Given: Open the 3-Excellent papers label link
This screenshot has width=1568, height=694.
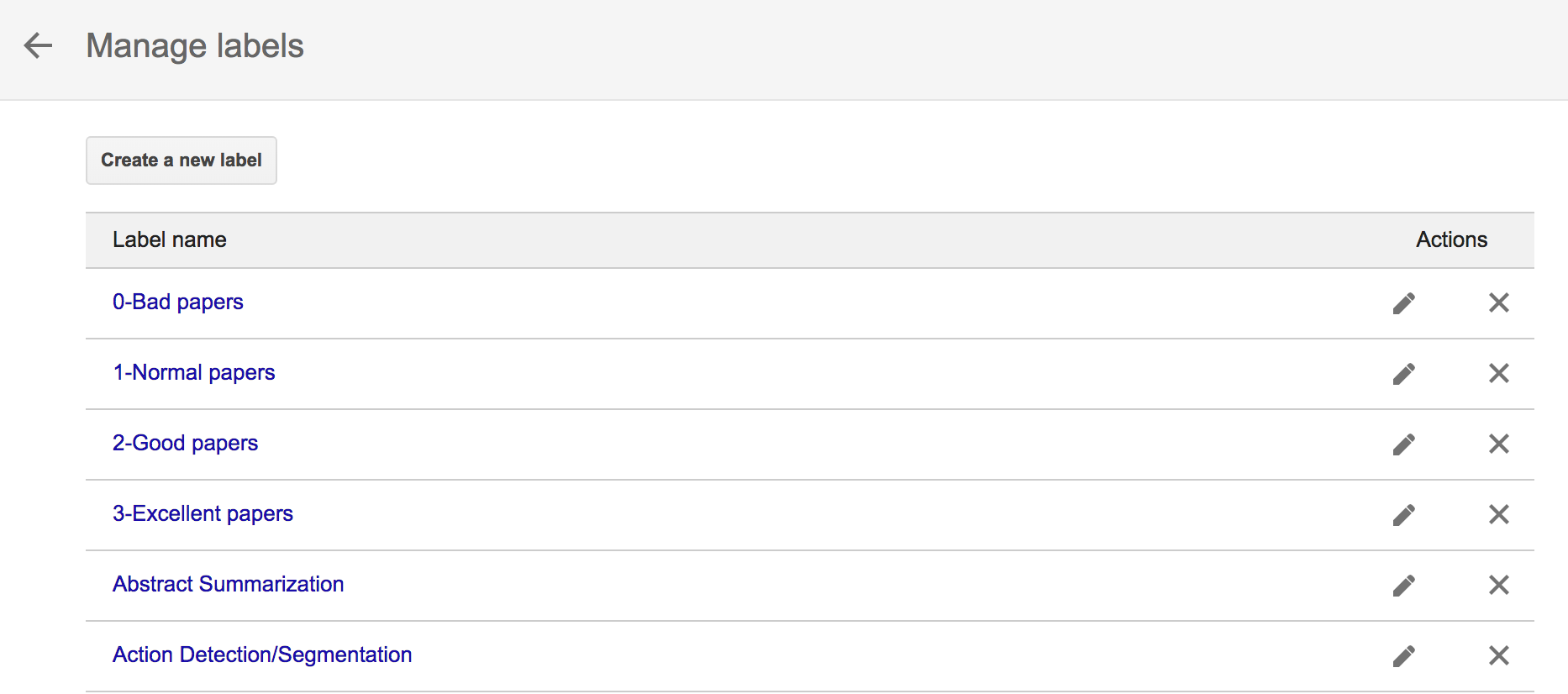Looking at the screenshot, I should (x=203, y=514).
